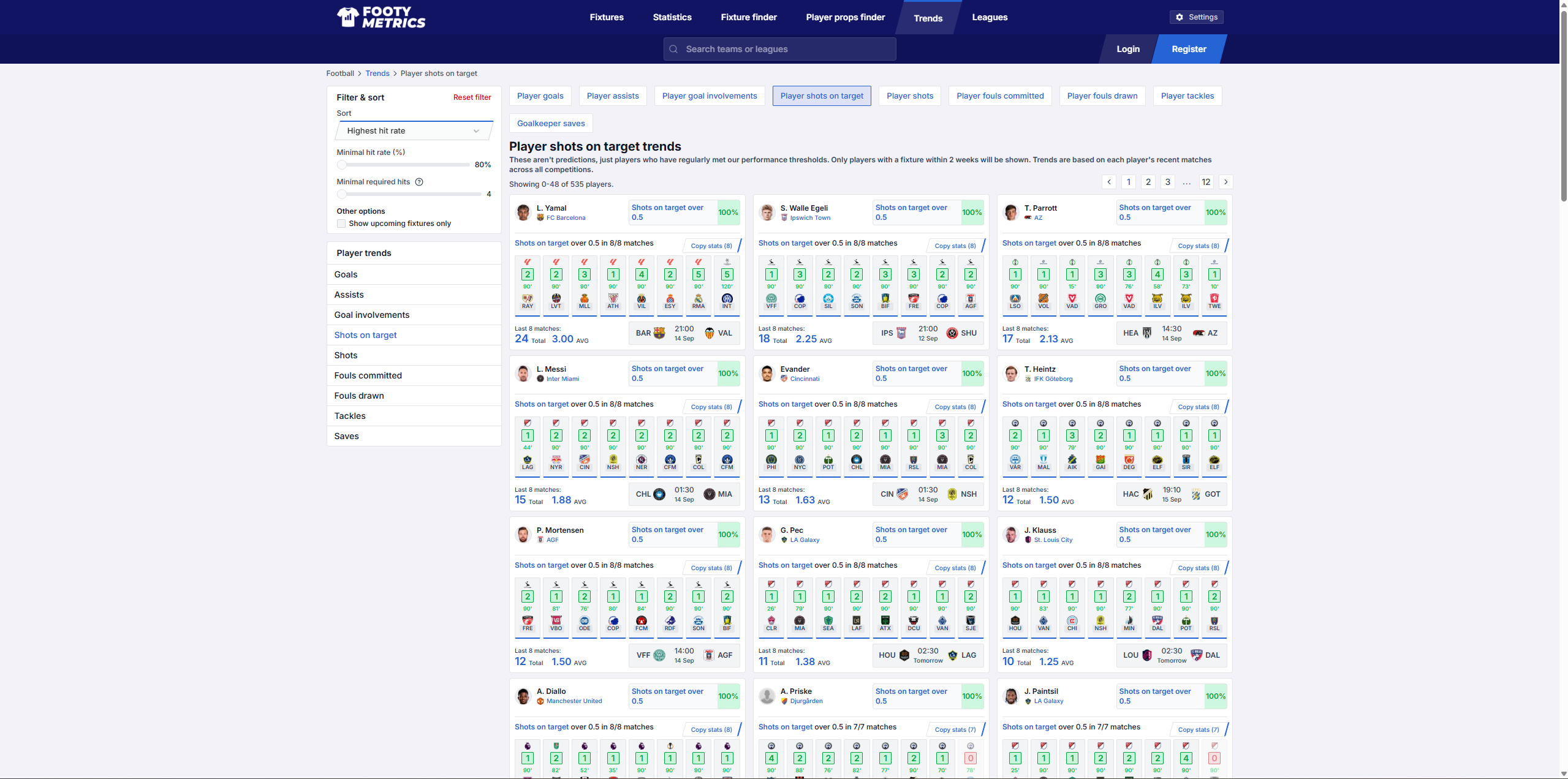Click the Houston crest next to HOU fixture

[x=904, y=655]
